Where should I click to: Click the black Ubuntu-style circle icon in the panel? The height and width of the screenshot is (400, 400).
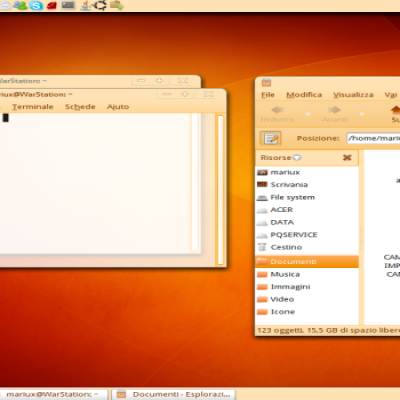click(x=100, y=5)
